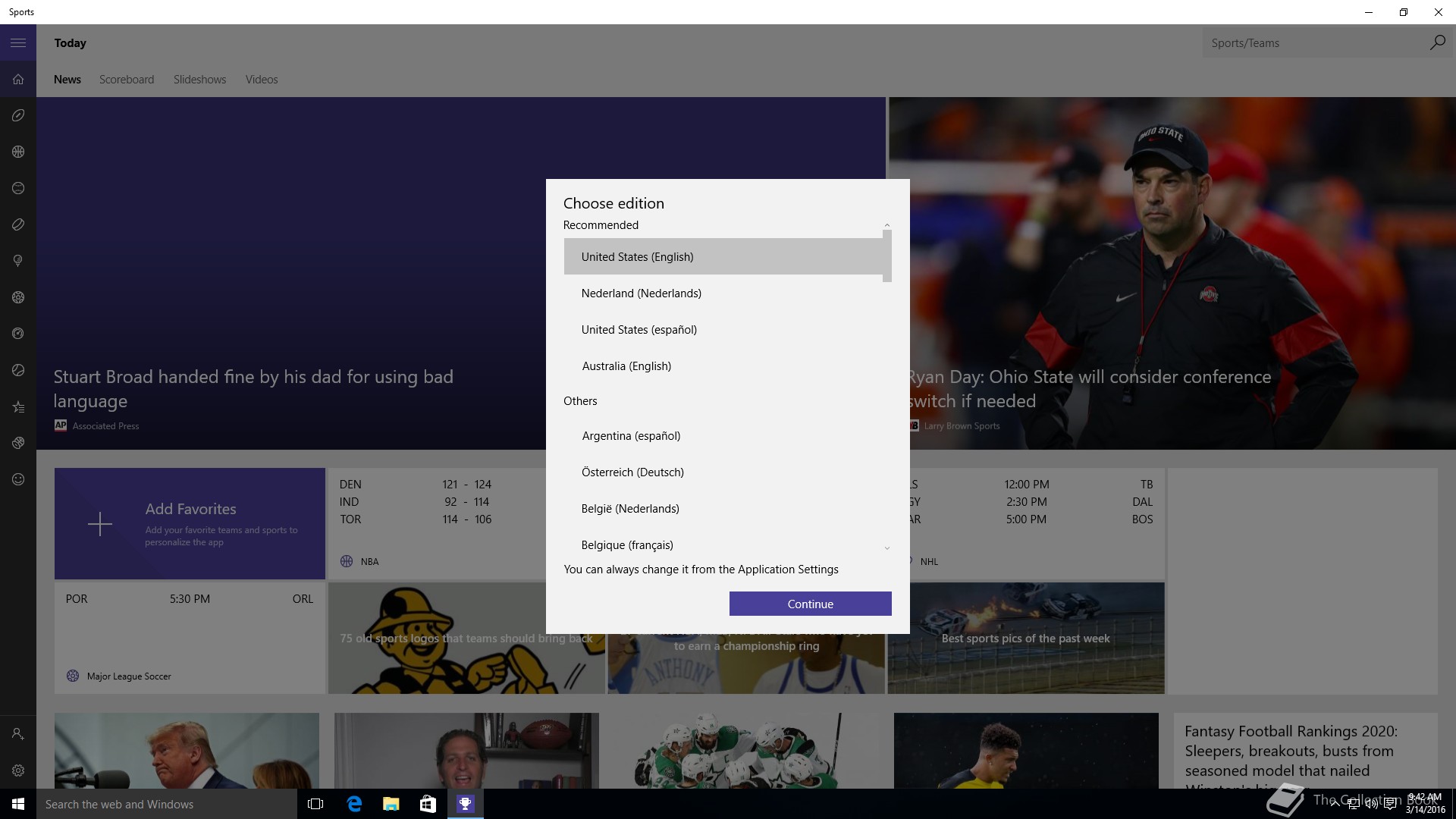The image size is (1456, 819).
Task: Open the POR vs ORL soccer match tile
Action: tap(190, 638)
